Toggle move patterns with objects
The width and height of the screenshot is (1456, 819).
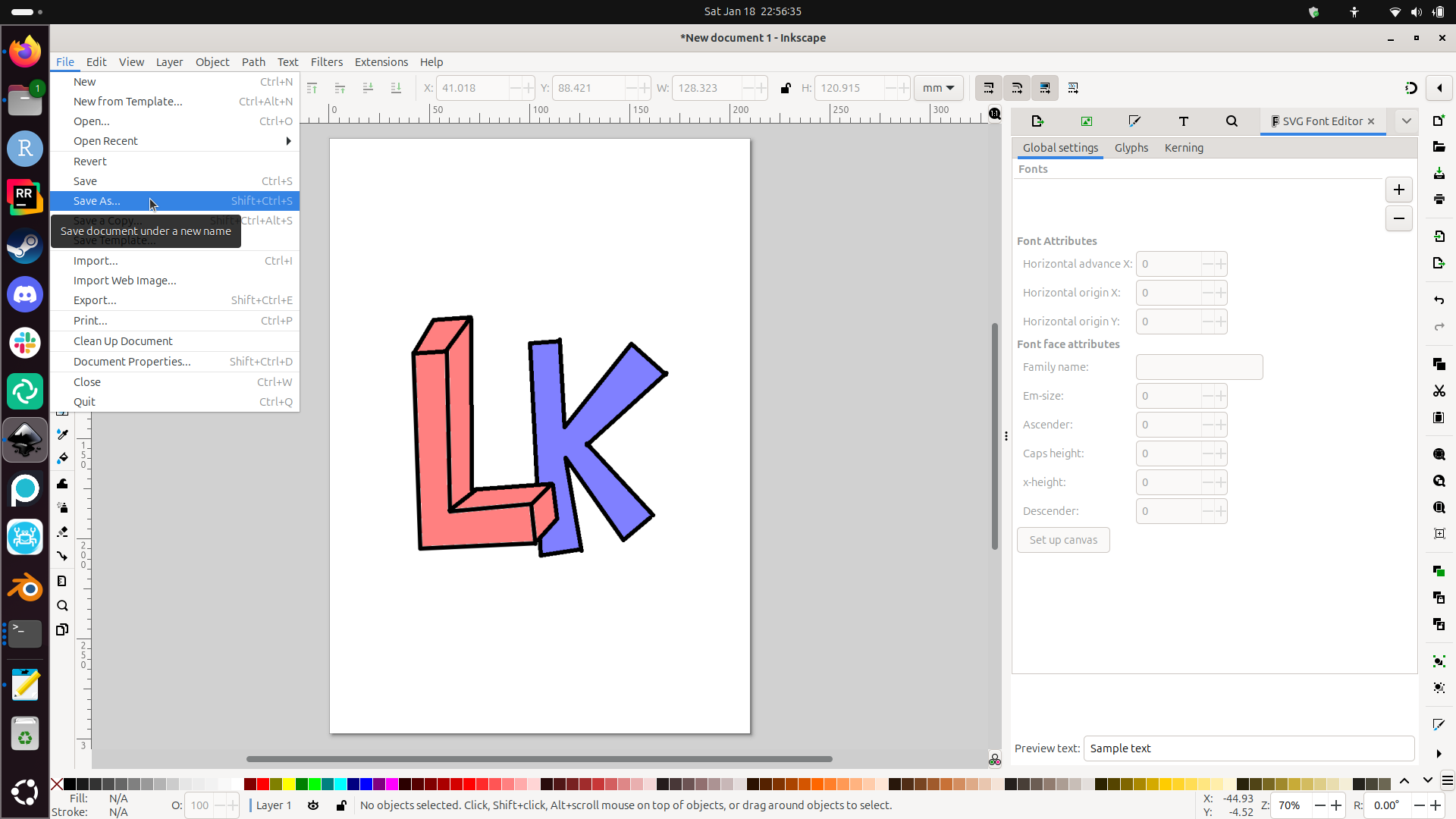pos(1073,88)
